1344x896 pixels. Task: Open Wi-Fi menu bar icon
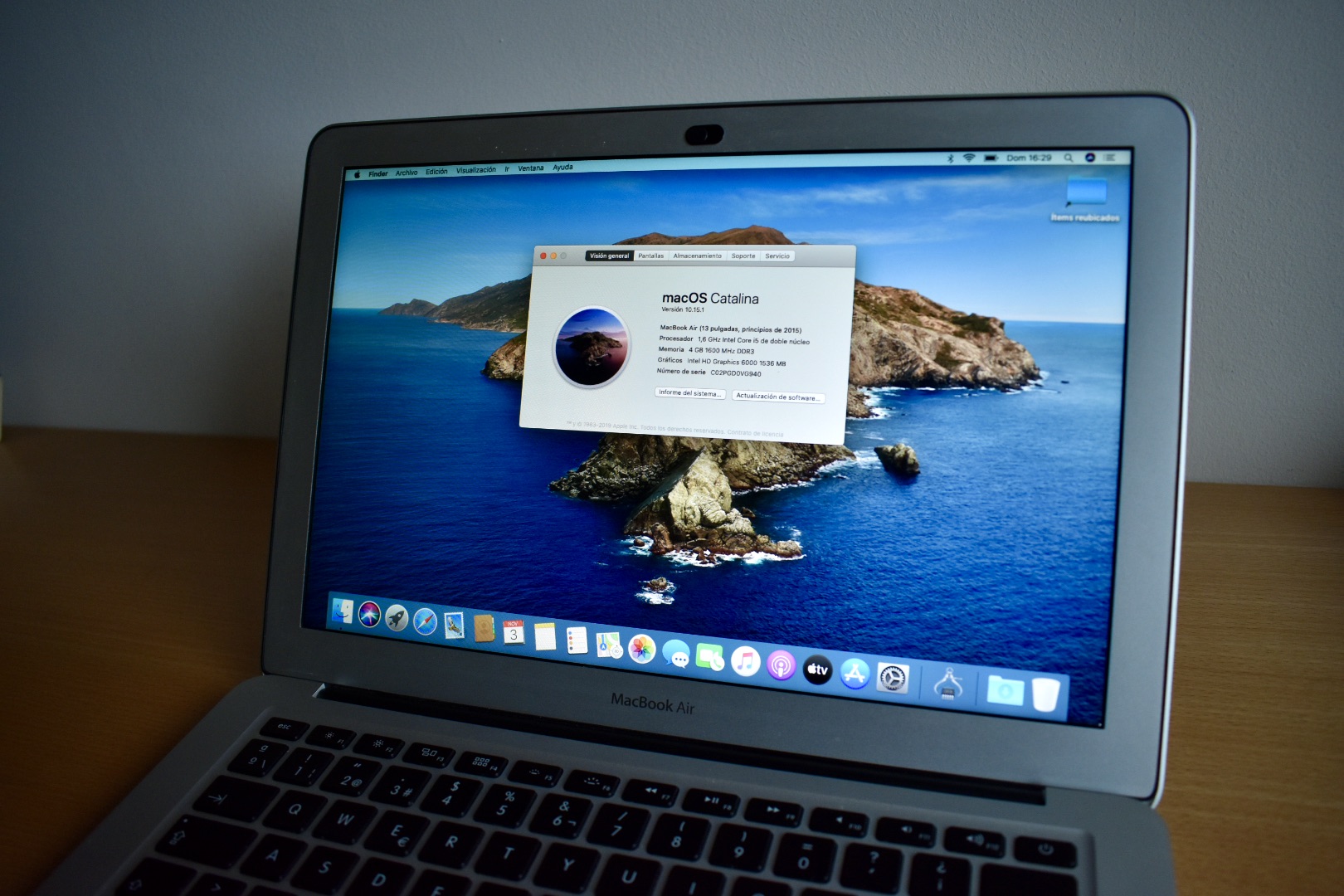[x=968, y=158]
